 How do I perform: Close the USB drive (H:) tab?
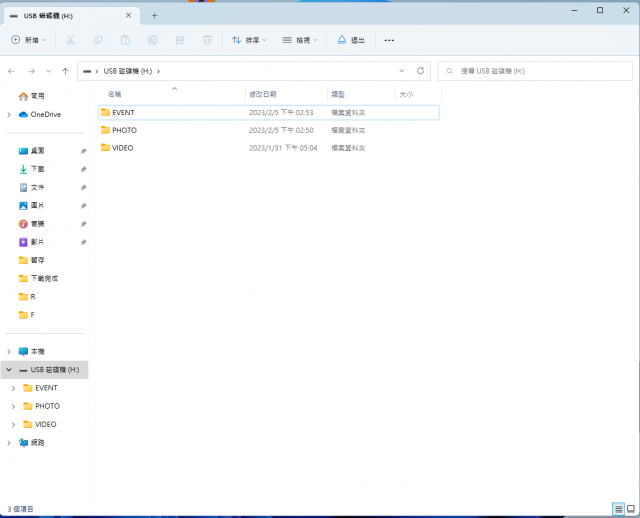(129, 16)
